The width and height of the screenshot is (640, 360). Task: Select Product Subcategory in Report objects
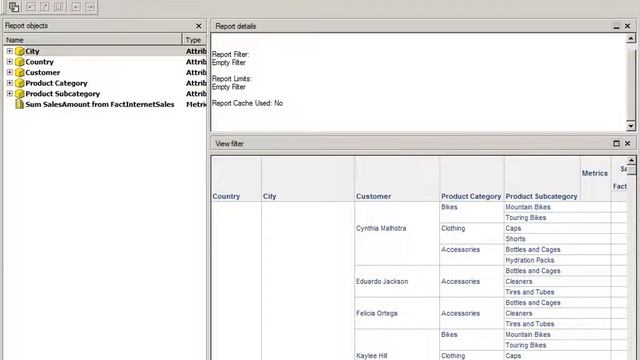105,93
